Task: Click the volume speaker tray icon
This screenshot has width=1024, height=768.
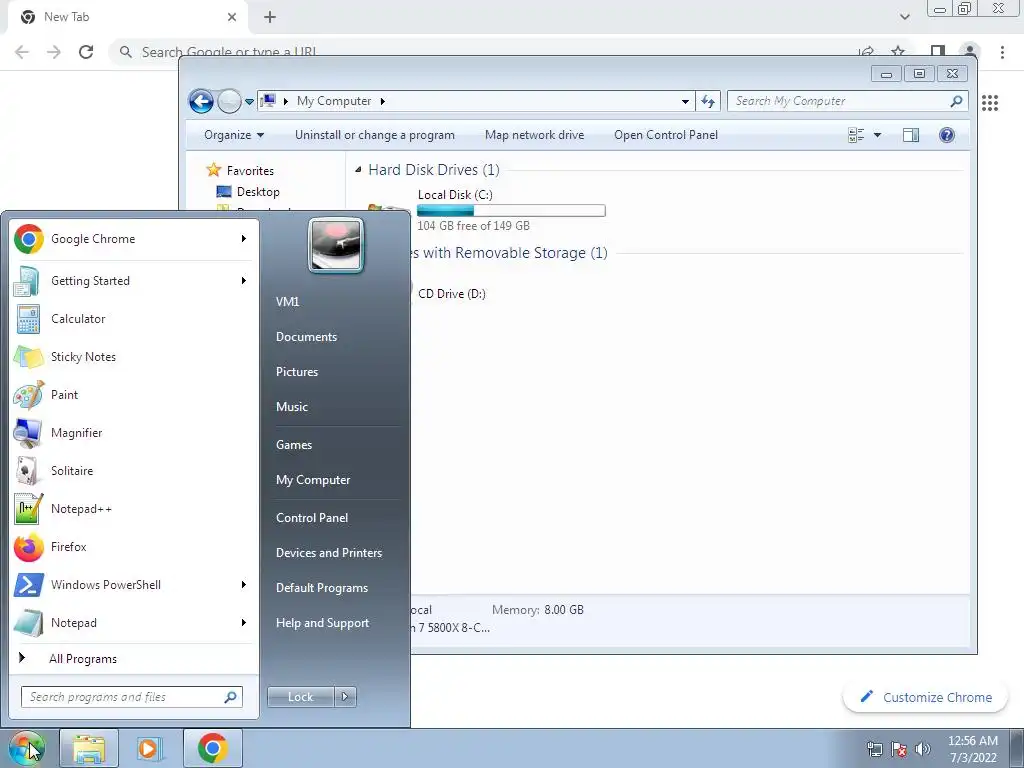Action: (923, 749)
